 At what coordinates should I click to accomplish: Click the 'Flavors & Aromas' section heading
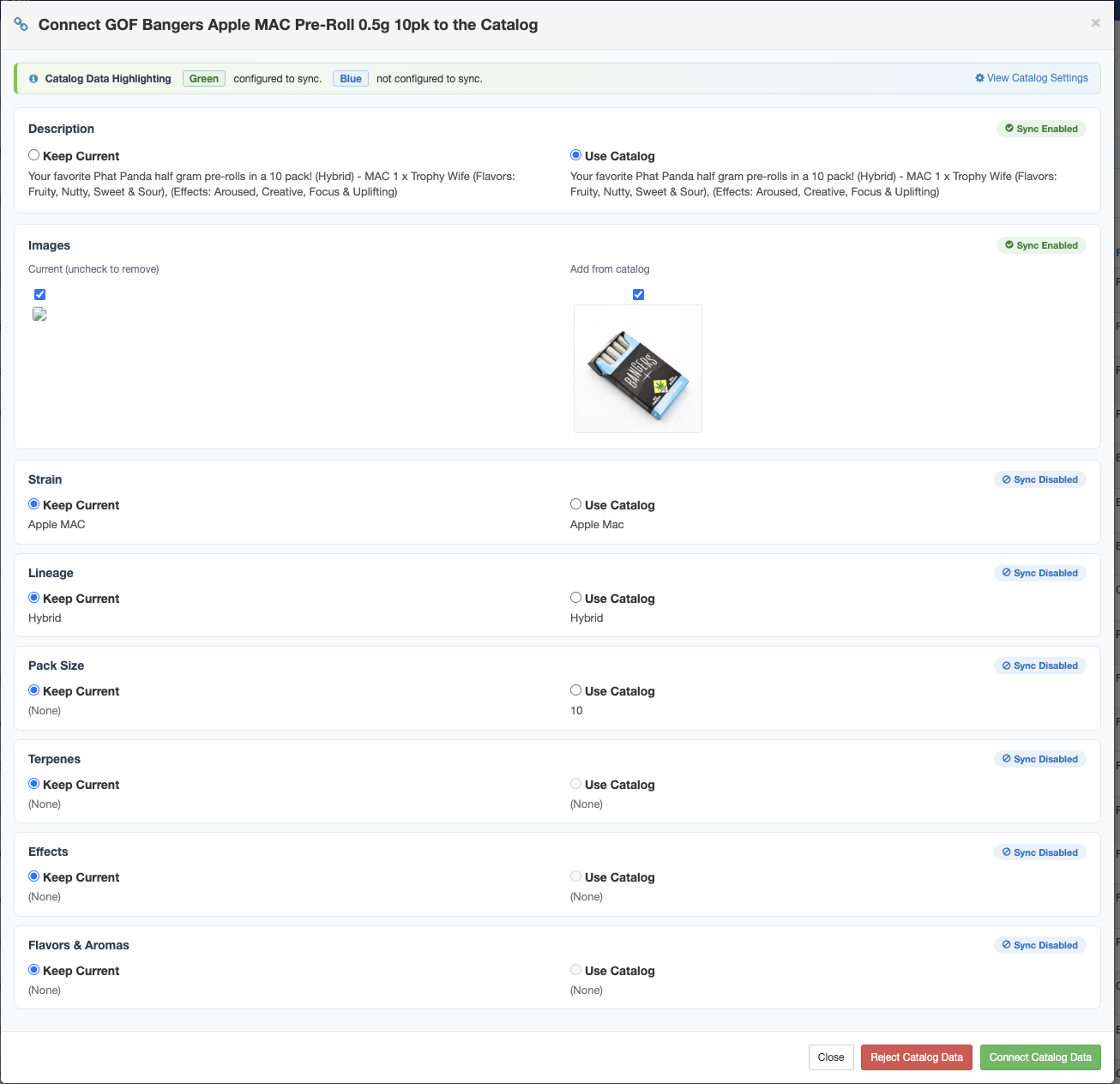(x=79, y=945)
